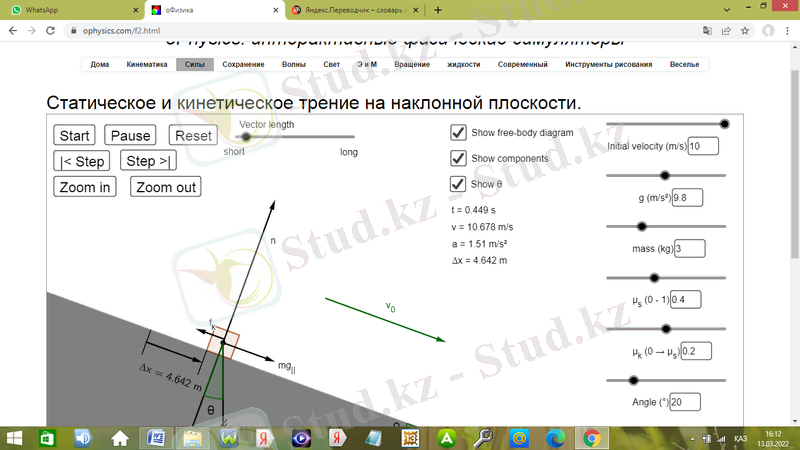Viewport: 800px width, 450px height.
Task: Pause the simulation
Action: click(130, 136)
